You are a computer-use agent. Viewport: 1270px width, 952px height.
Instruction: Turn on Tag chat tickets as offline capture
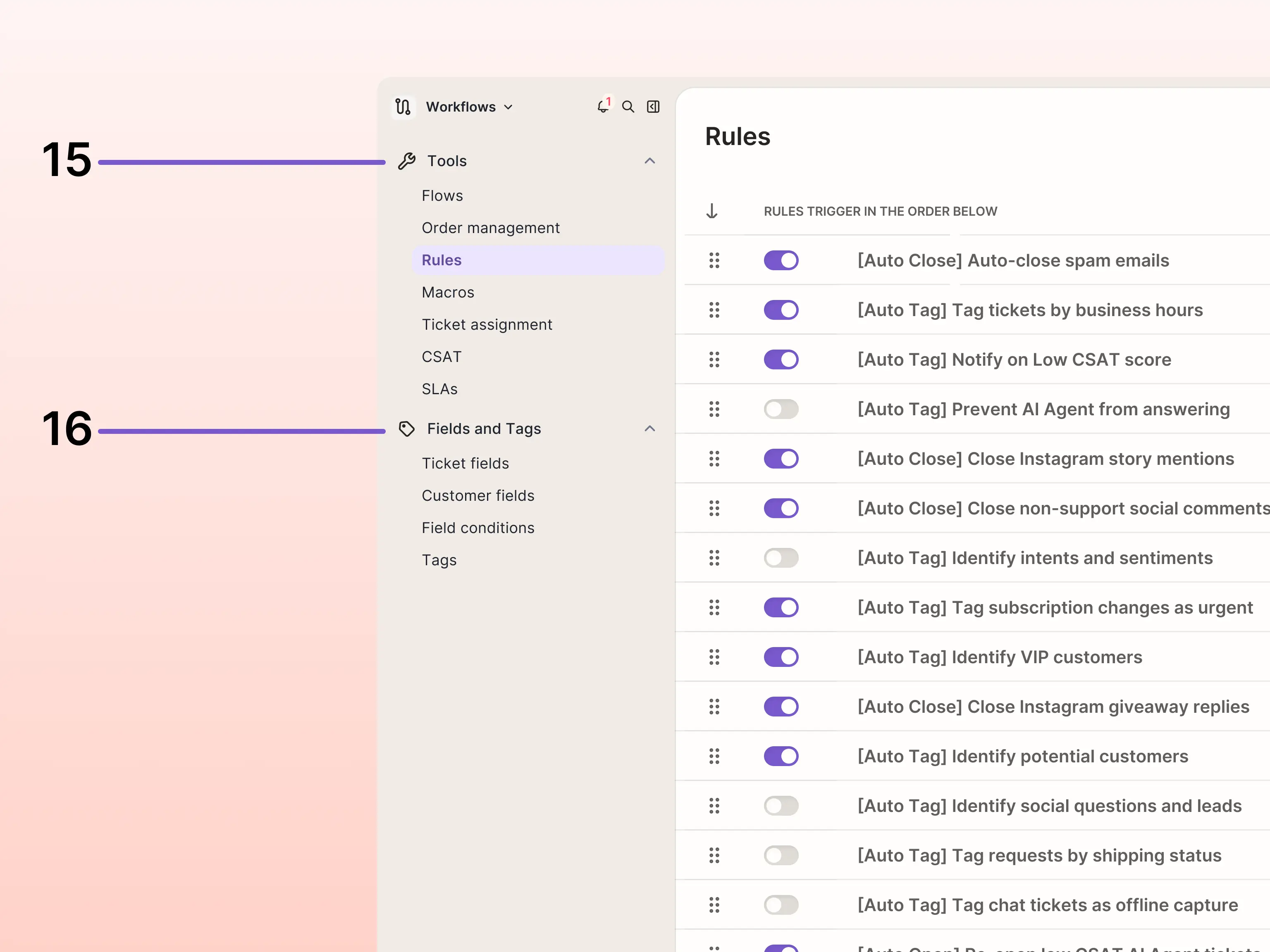click(x=781, y=905)
